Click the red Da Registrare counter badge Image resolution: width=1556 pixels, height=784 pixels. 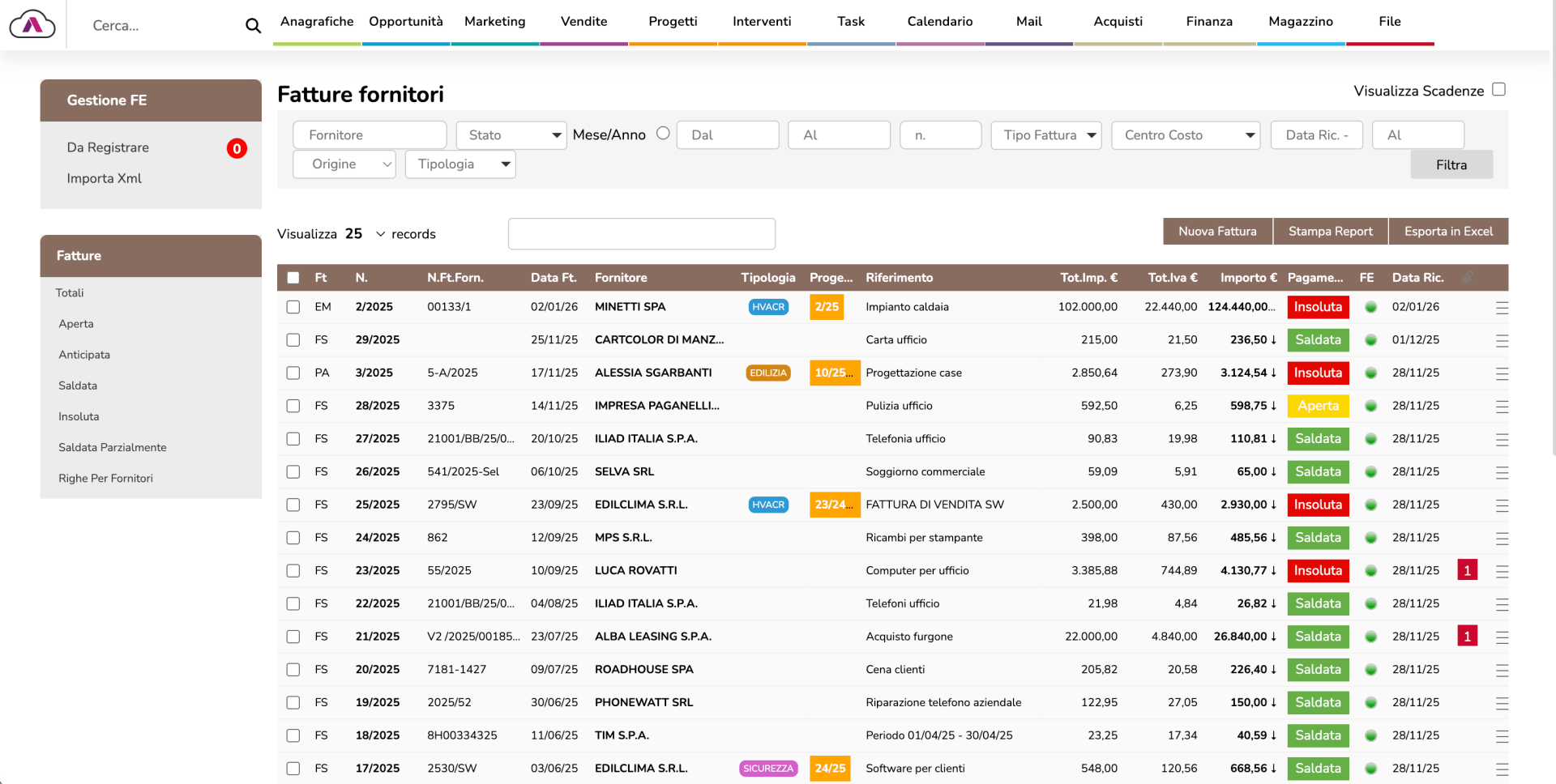pyautogui.click(x=237, y=148)
